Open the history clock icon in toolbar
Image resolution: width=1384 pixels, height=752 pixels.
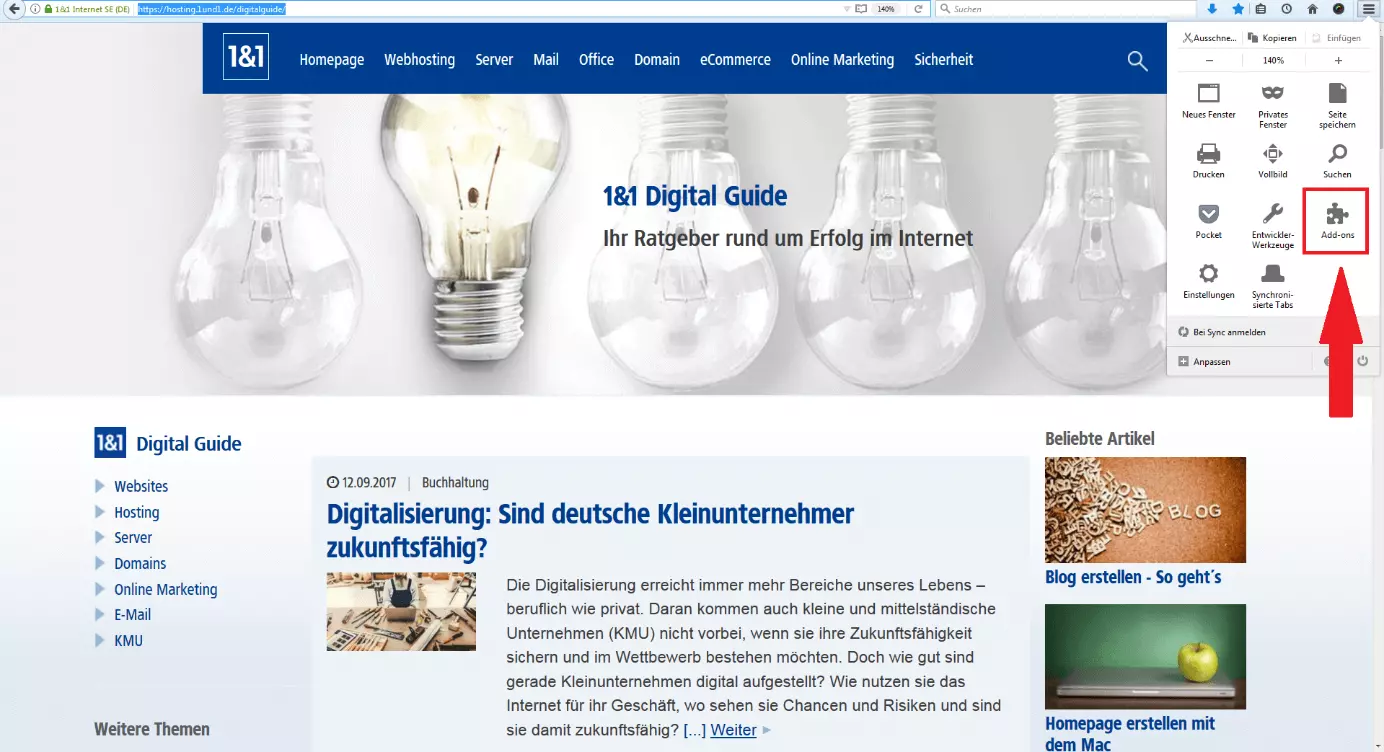click(x=1286, y=9)
